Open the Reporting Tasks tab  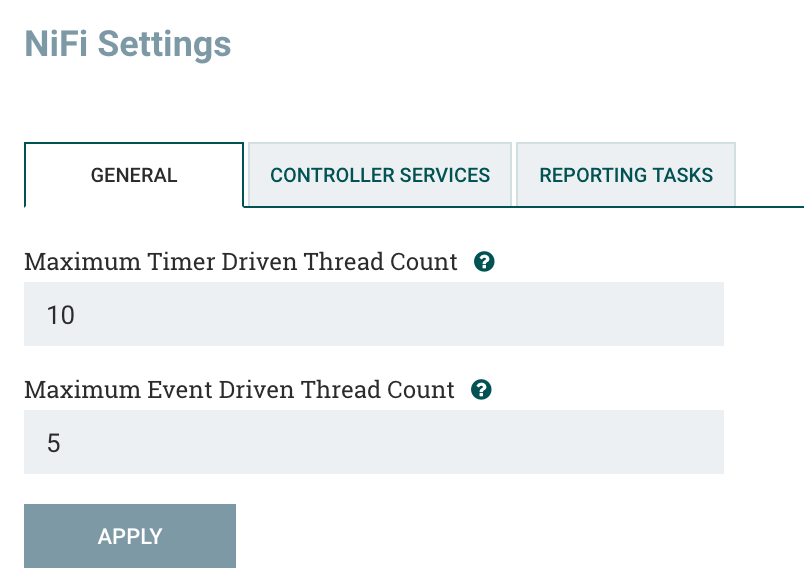click(x=626, y=175)
